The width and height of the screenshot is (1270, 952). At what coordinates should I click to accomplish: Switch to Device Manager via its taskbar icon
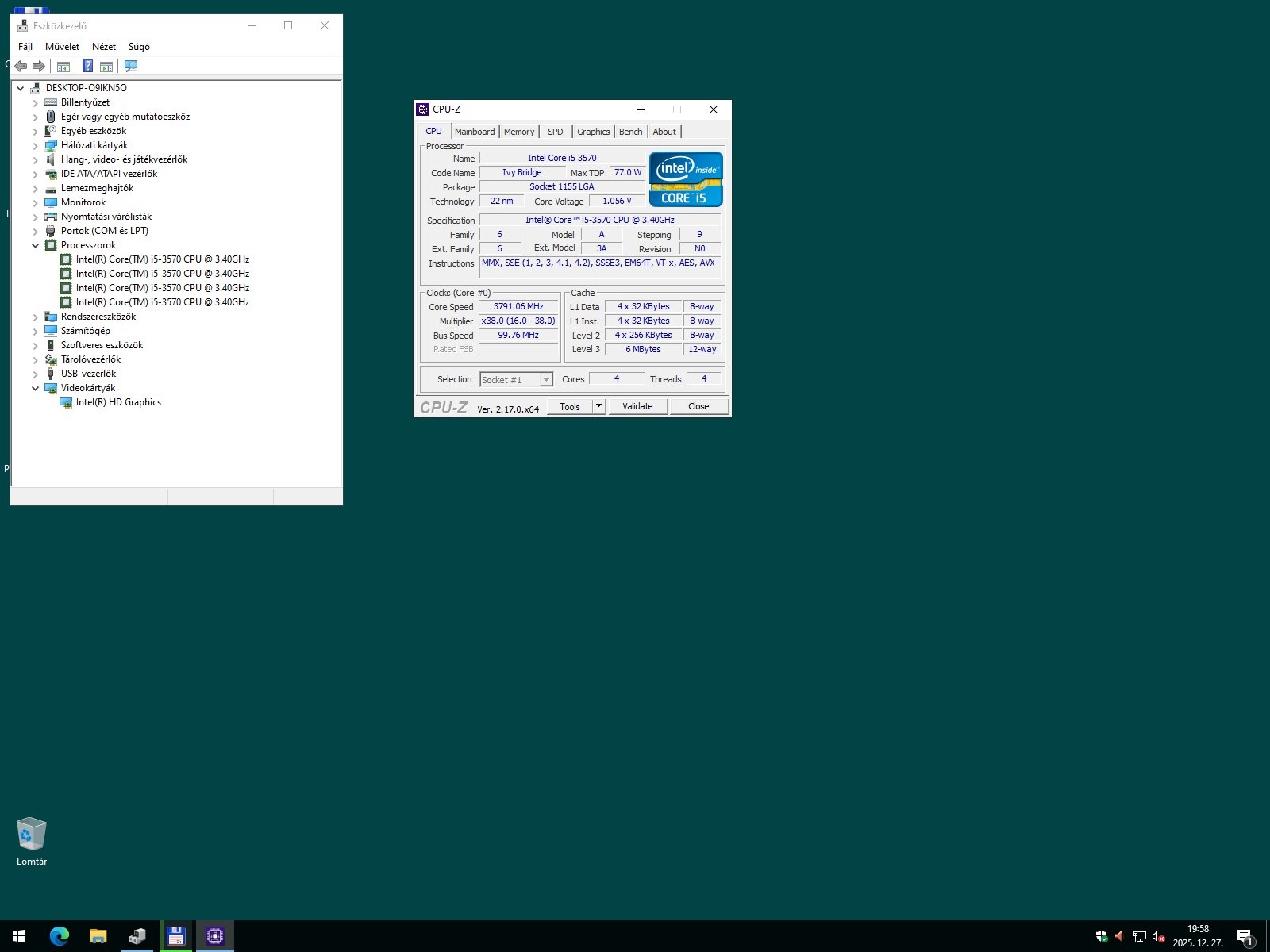[x=137, y=936]
